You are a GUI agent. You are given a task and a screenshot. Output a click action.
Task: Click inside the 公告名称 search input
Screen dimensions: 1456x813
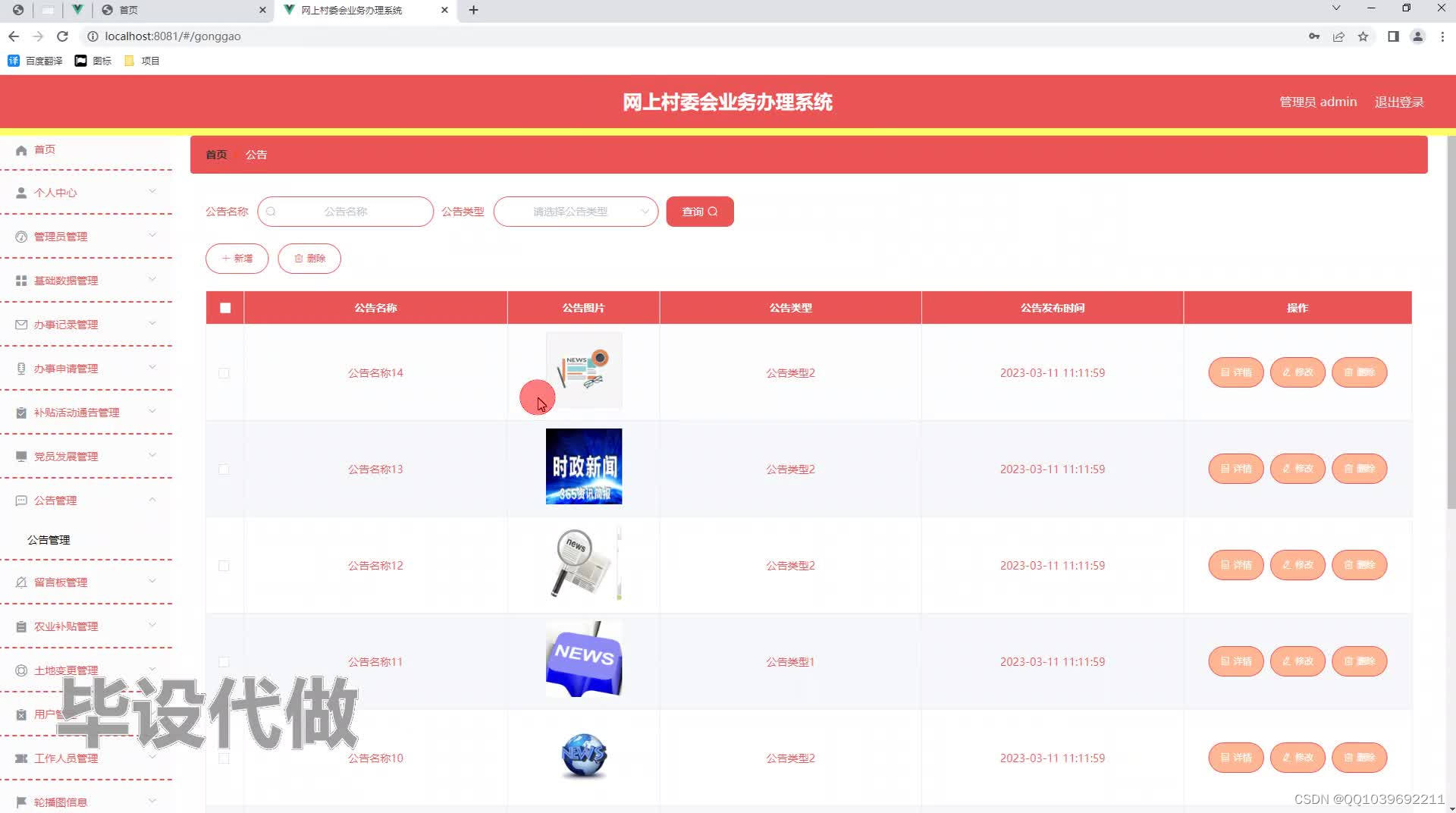[x=349, y=212]
